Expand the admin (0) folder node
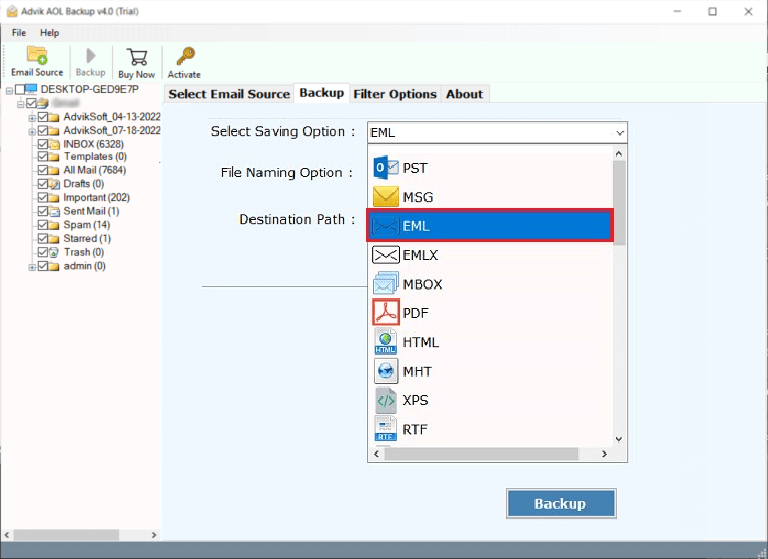Image resolution: width=768 pixels, height=559 pixels. click(32, 267)
